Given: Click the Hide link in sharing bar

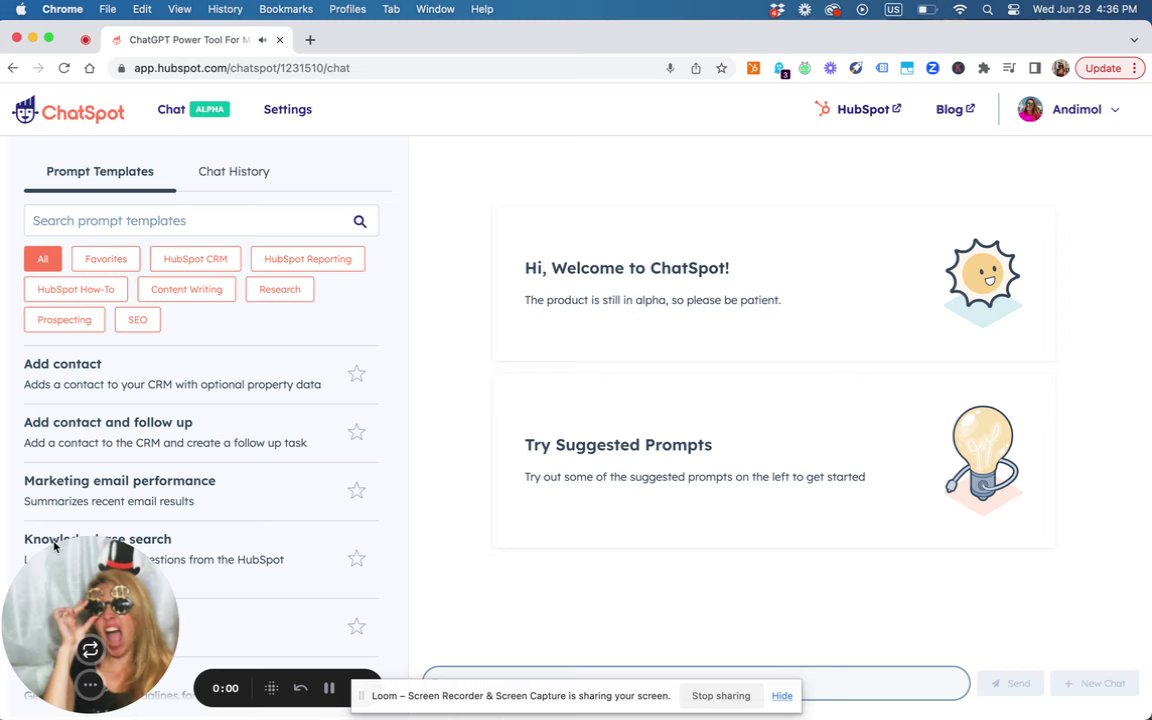Looking at the screenshot, I should (x=782, y=696).
